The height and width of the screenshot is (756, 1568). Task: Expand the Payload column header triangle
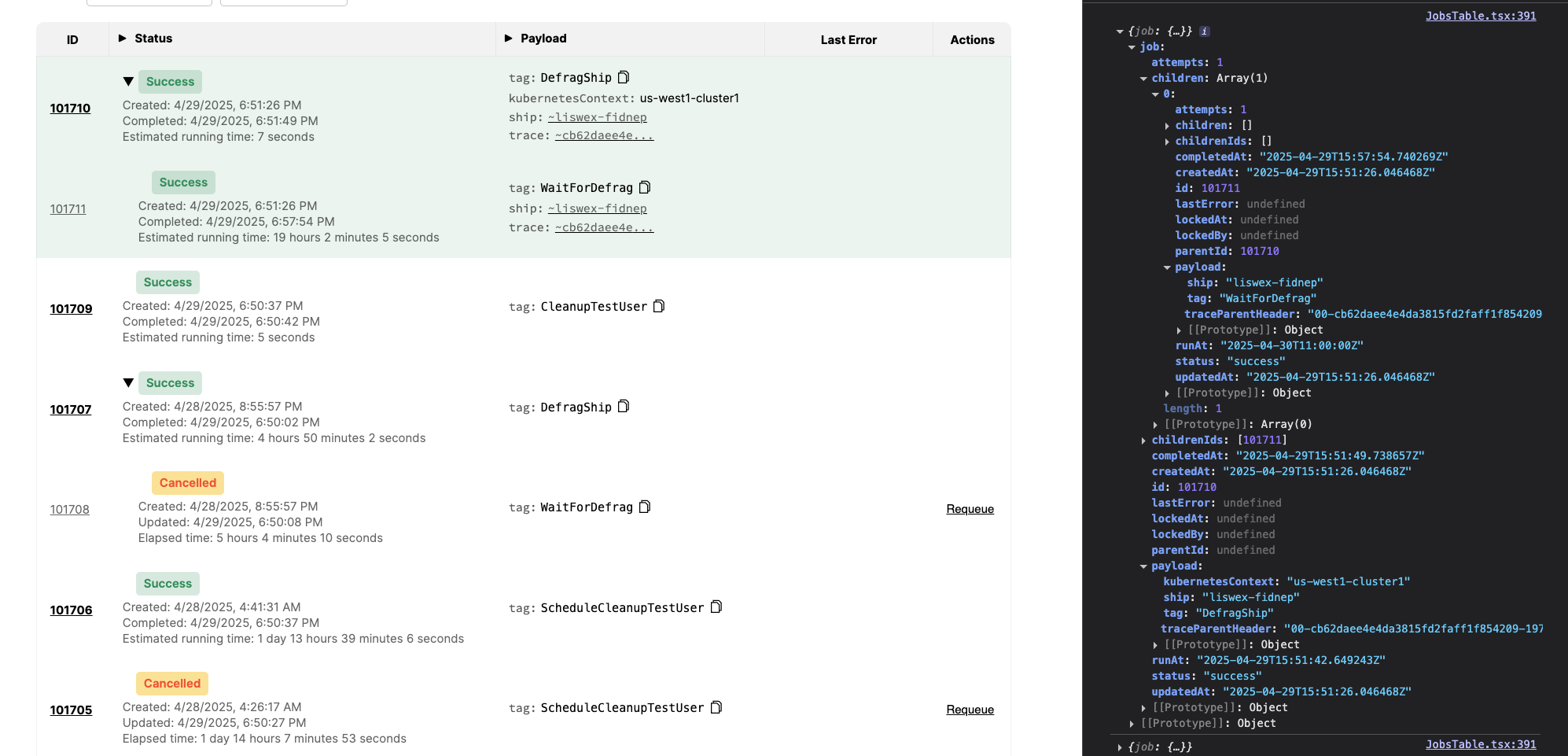508,38
